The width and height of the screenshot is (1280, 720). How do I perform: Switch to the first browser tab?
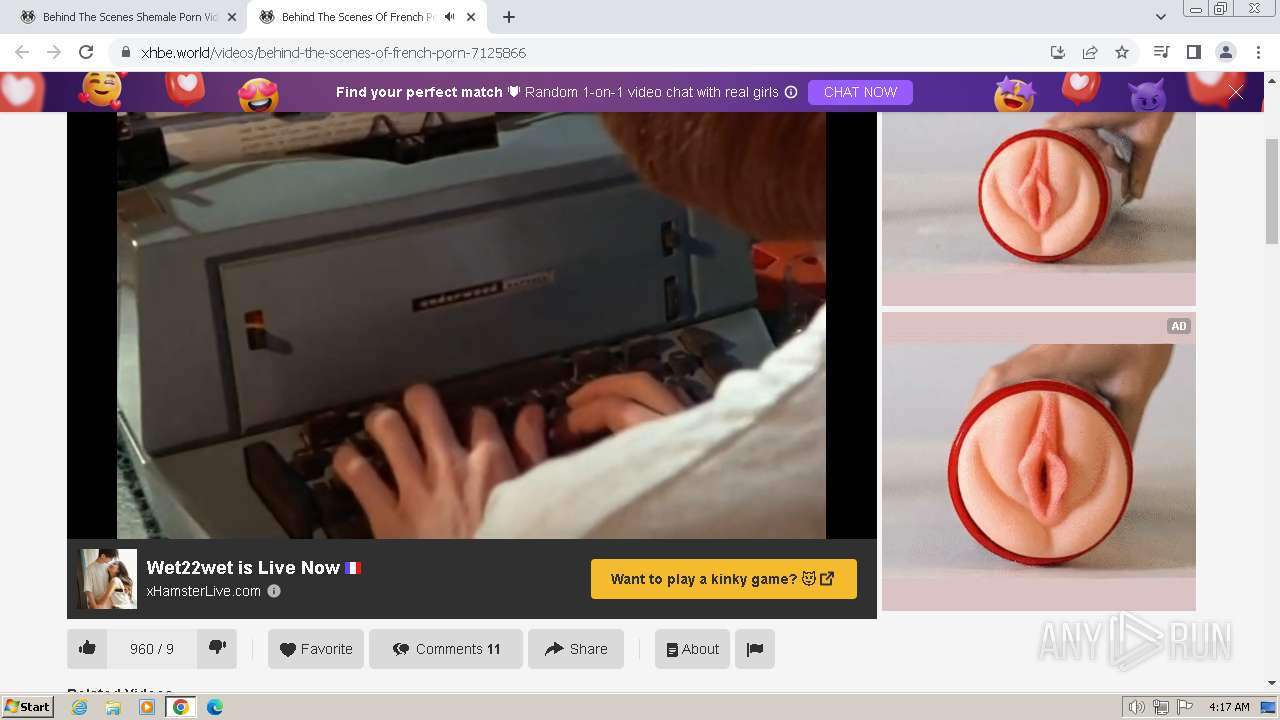[128, 17]
